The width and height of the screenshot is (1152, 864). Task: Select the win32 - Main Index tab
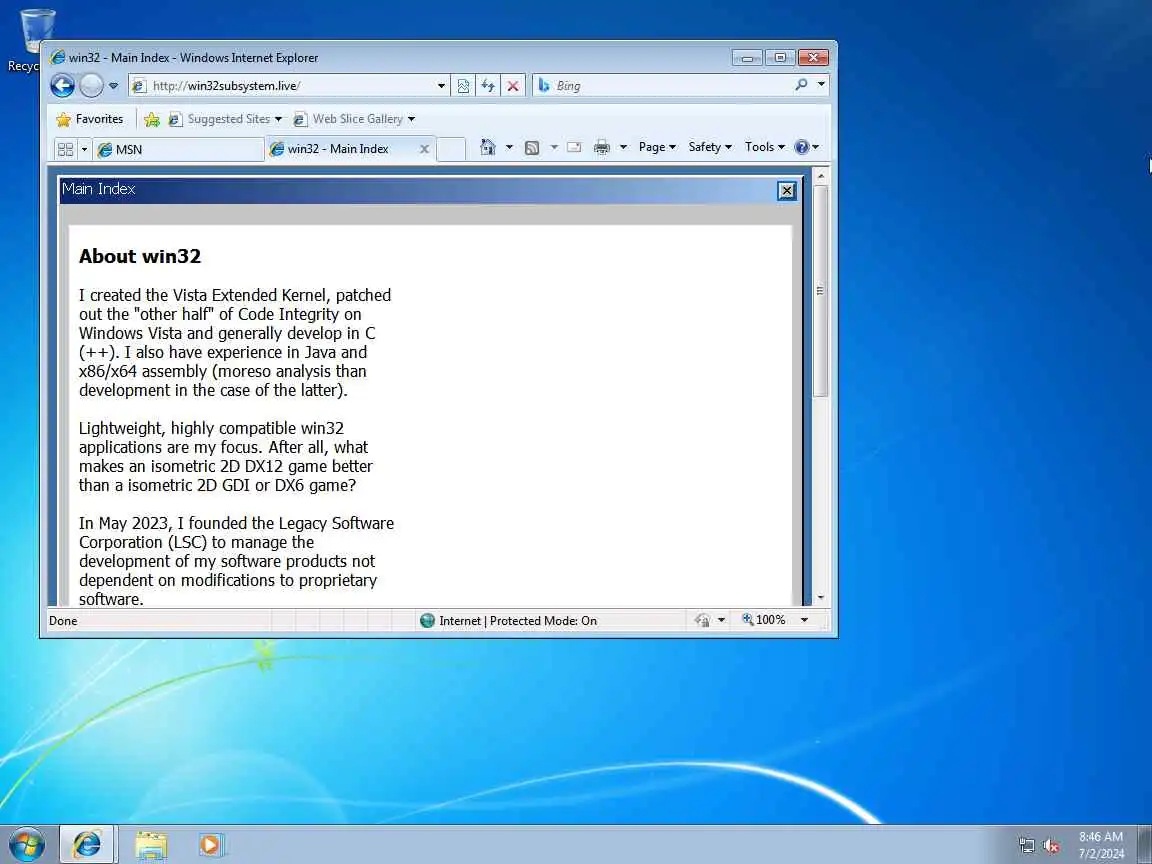[338, 148]
